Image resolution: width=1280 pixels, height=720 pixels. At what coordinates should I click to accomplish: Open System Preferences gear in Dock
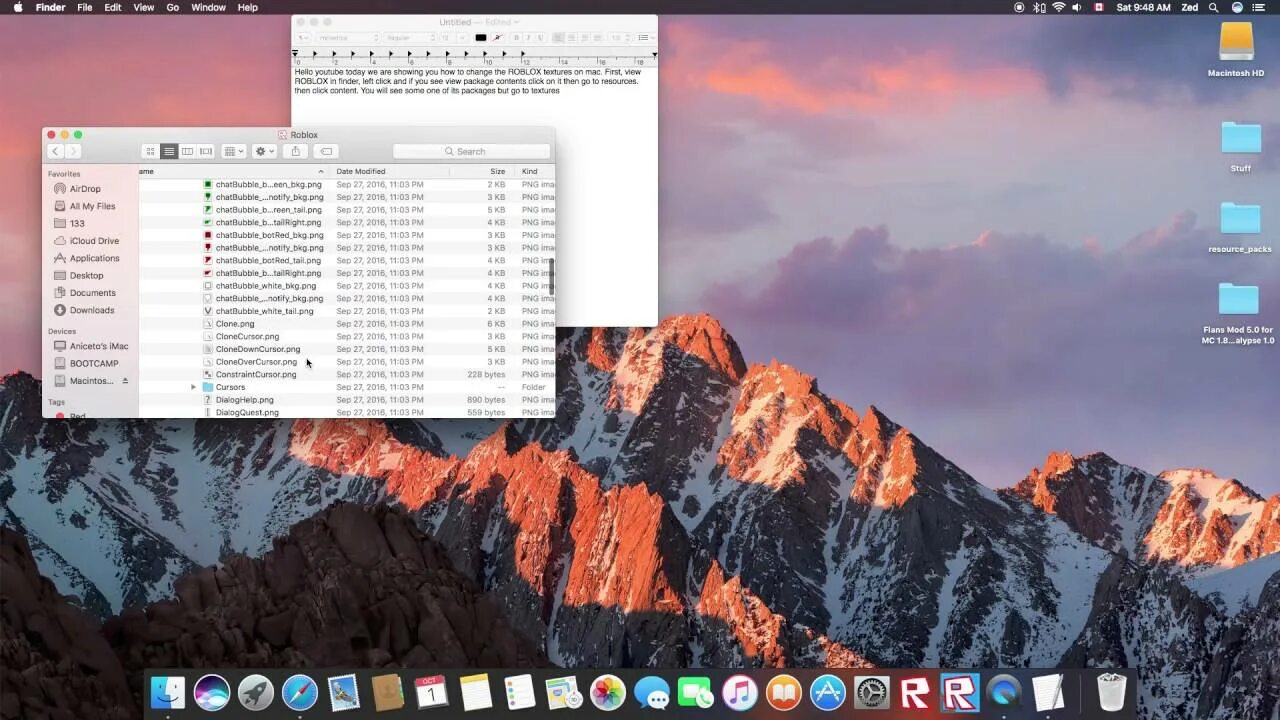[872, 692]
